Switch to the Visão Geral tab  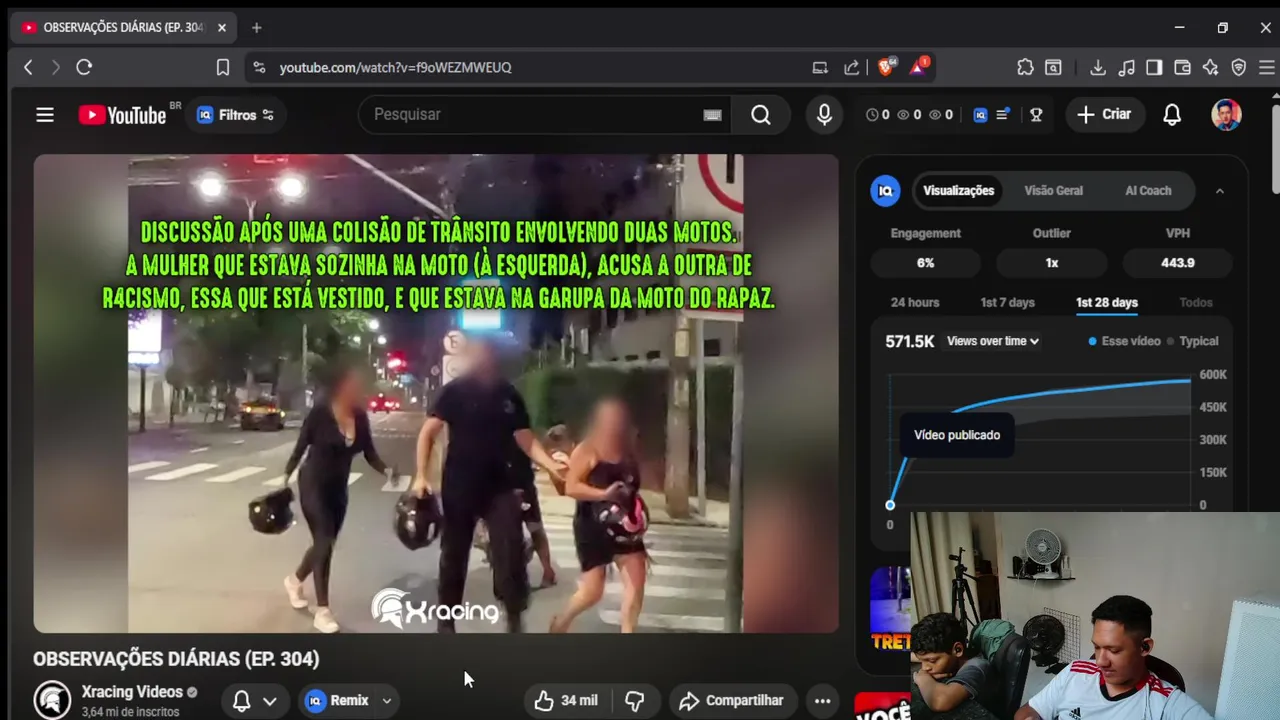click(1053, 191)
